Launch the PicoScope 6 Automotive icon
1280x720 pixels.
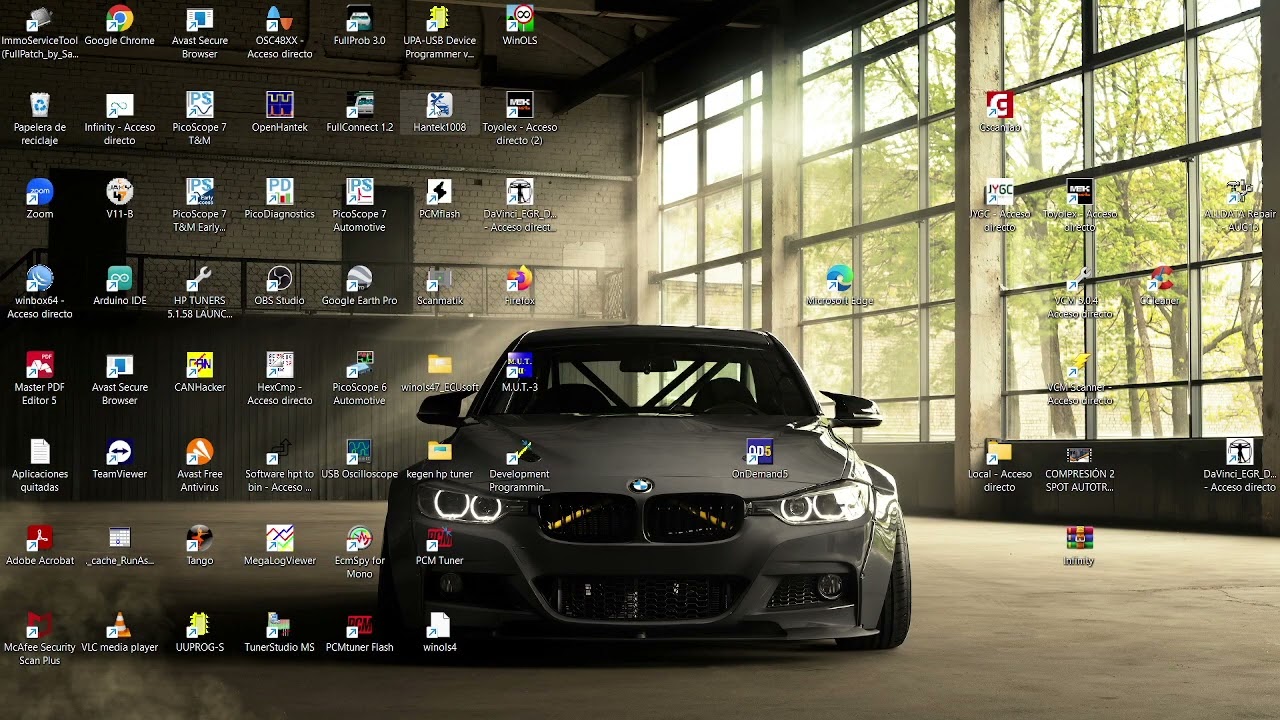pos(360,365)
